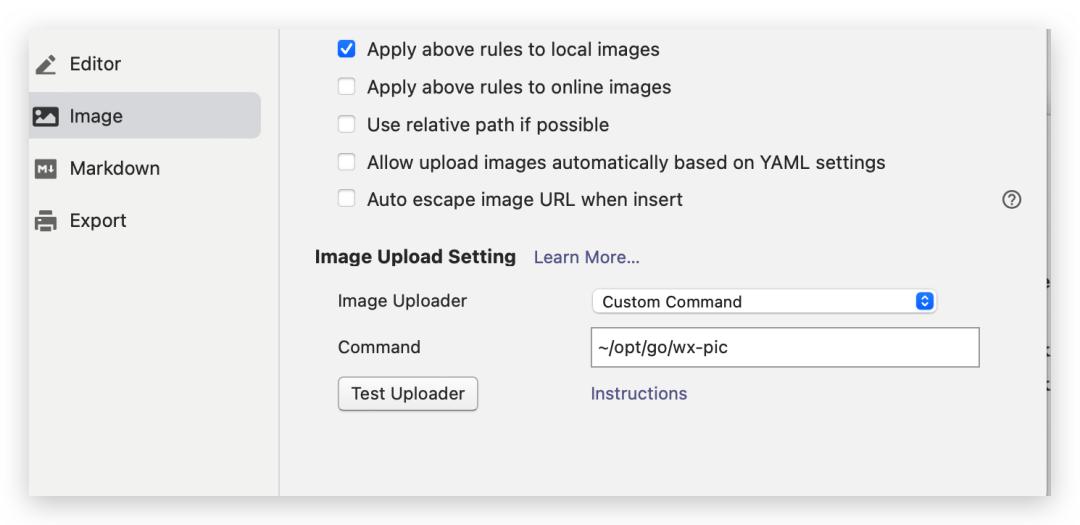1080x525 pixels.
Task: Toggle Auto escape image URL when insert
Action: [346, 200]
